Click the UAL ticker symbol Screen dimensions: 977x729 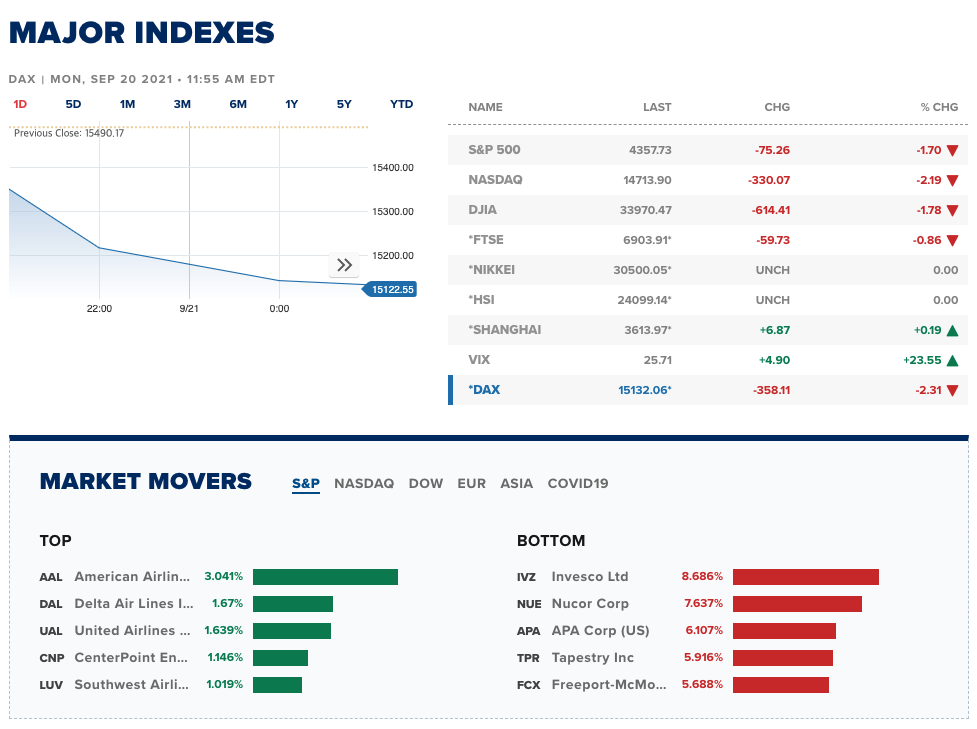[51, 631]
